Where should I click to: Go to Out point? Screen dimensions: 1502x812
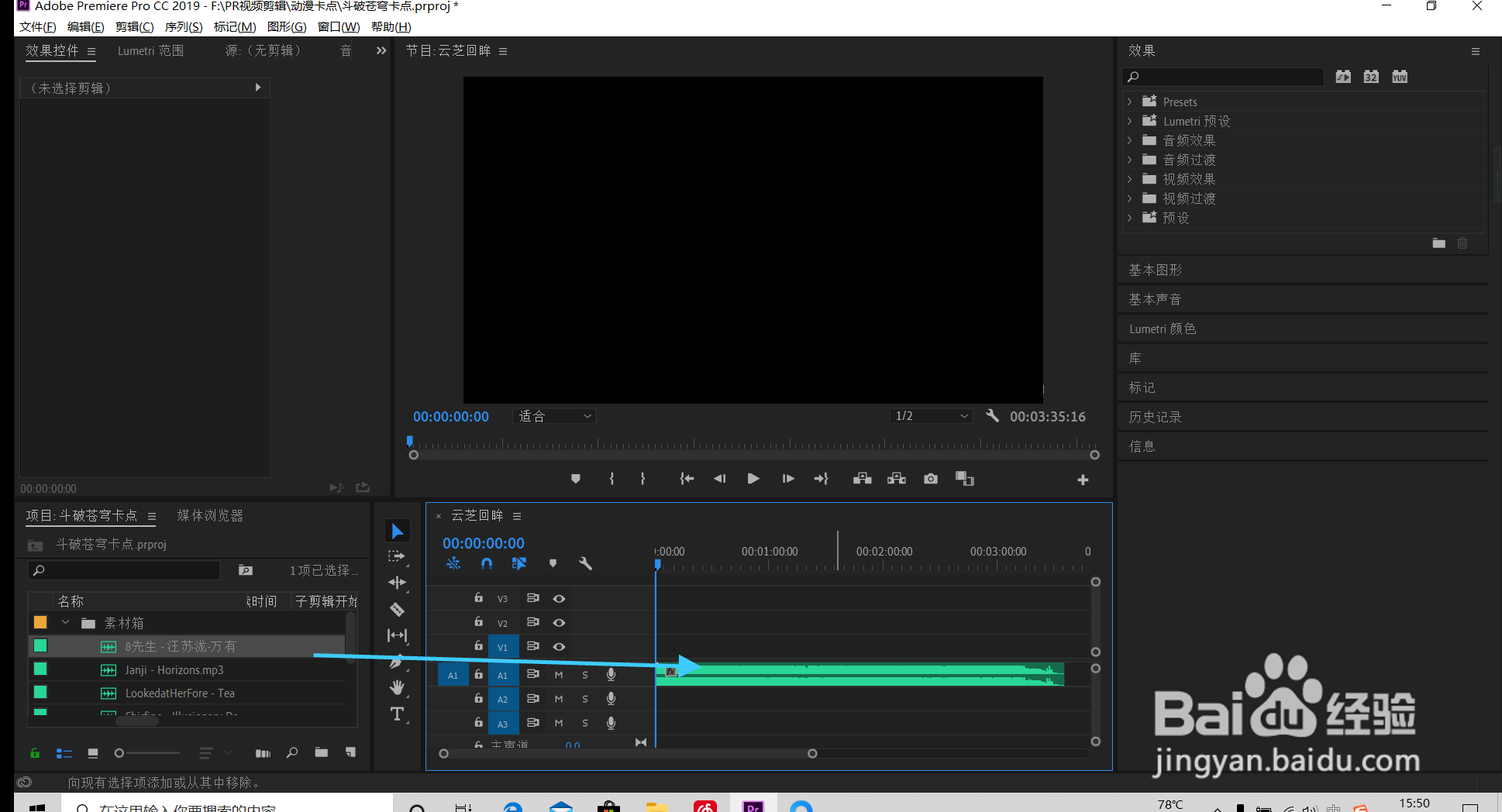[x=822, y=479]
